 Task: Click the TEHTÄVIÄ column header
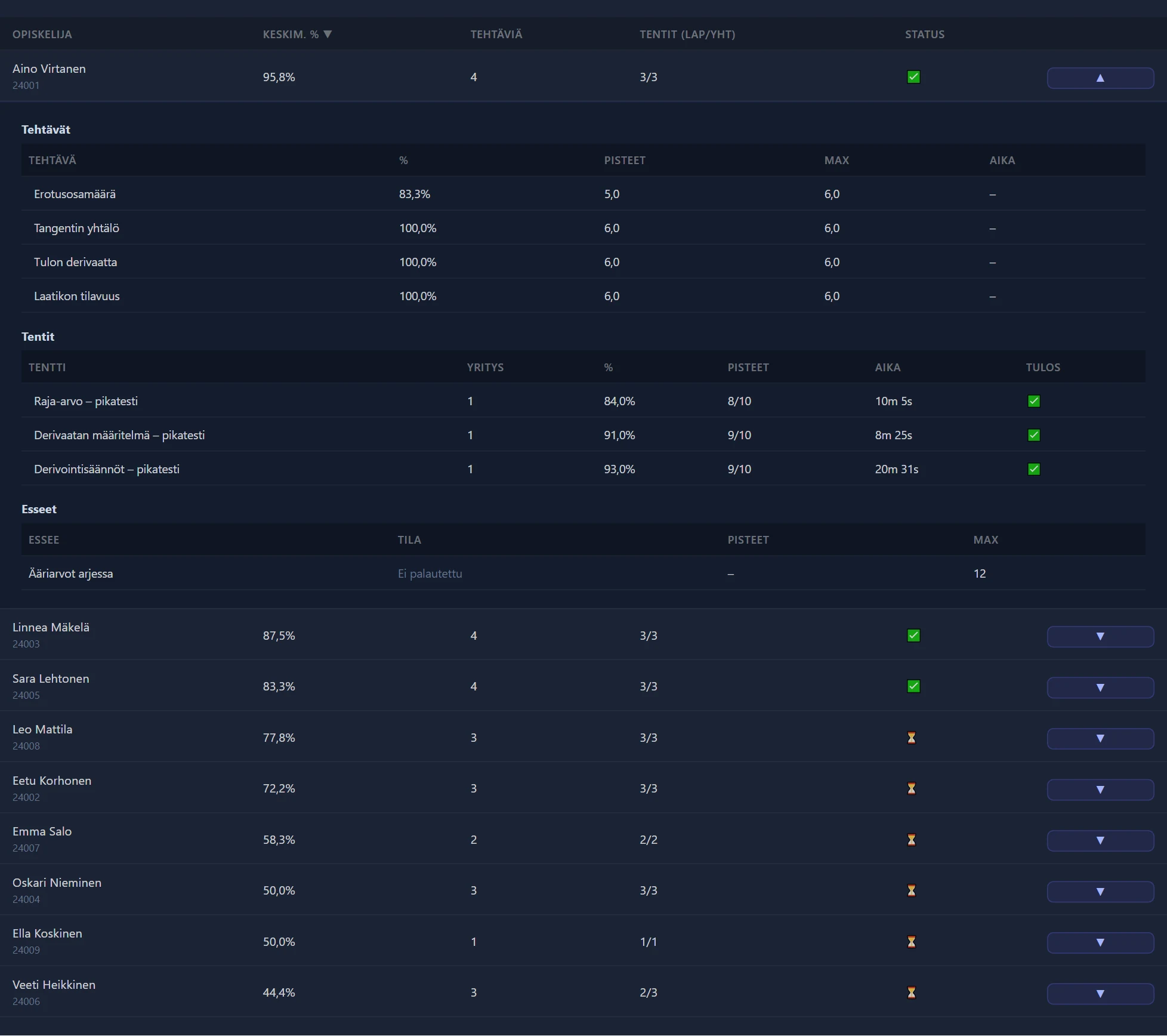[496, 34]
